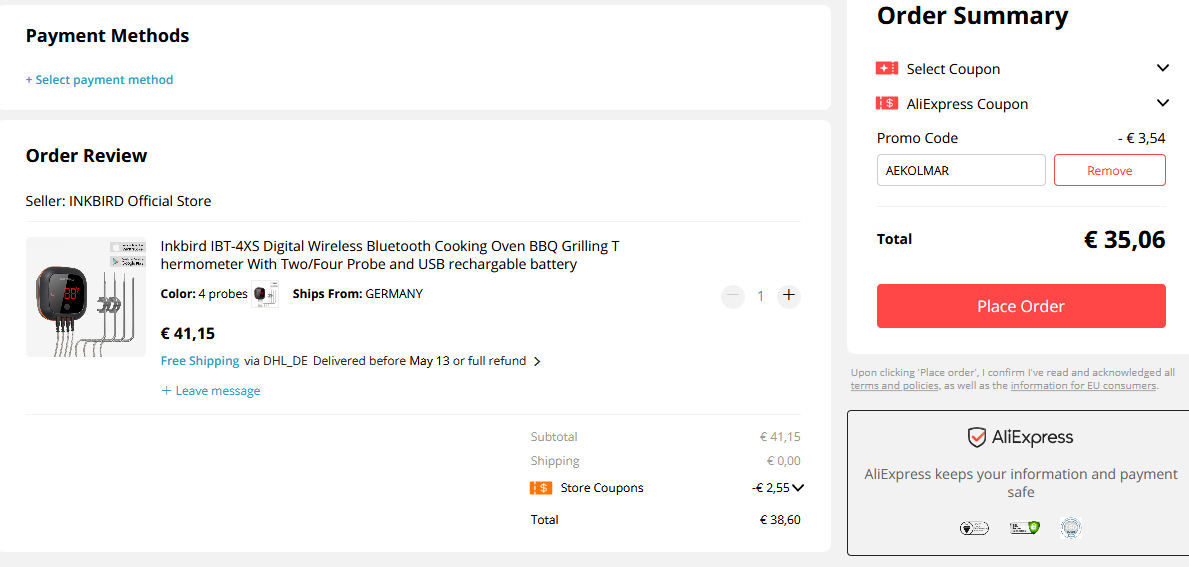Increase quantity with the plus button
Viewport: 1189px width, 567px height.
click(x=789, y=296)
